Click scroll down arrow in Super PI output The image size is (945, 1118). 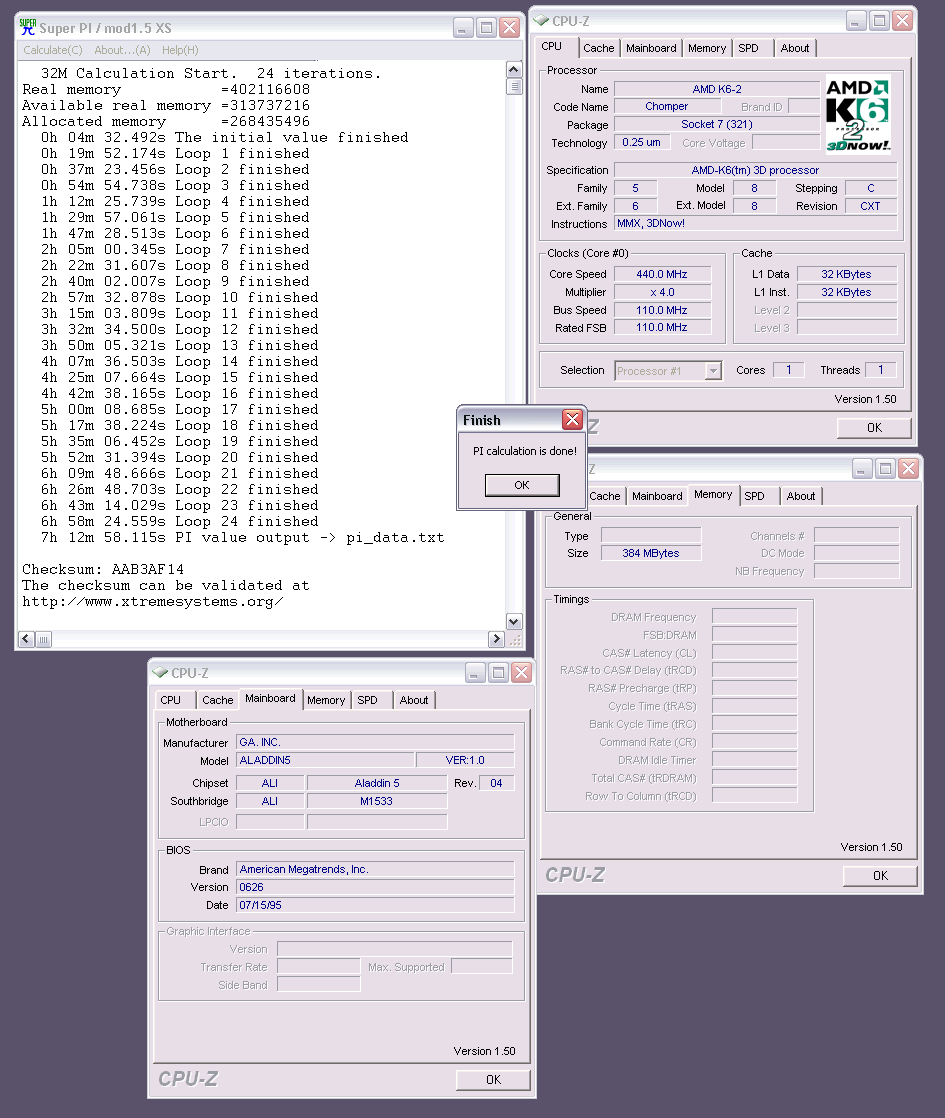pyautogui.click(x=514, y=621)
